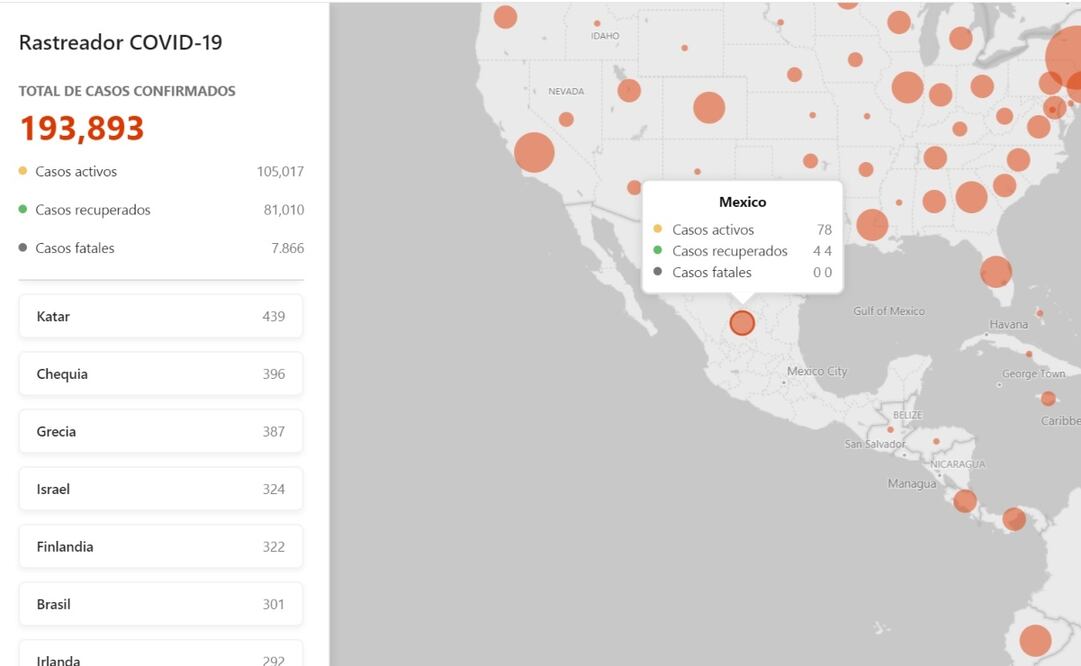Toggle the green Casos recuperados legend dot
Screen dimensions: 1081x666
click(22, 209)
